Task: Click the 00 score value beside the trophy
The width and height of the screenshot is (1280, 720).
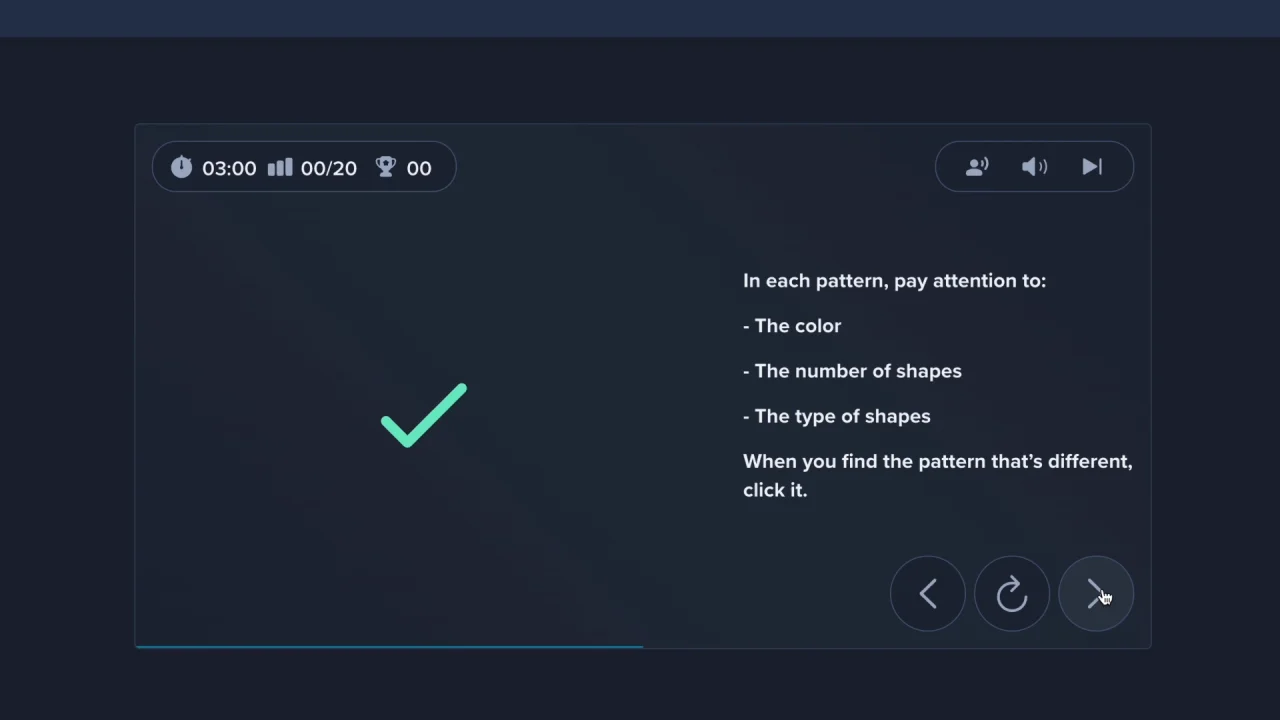Action: [419, 168]
